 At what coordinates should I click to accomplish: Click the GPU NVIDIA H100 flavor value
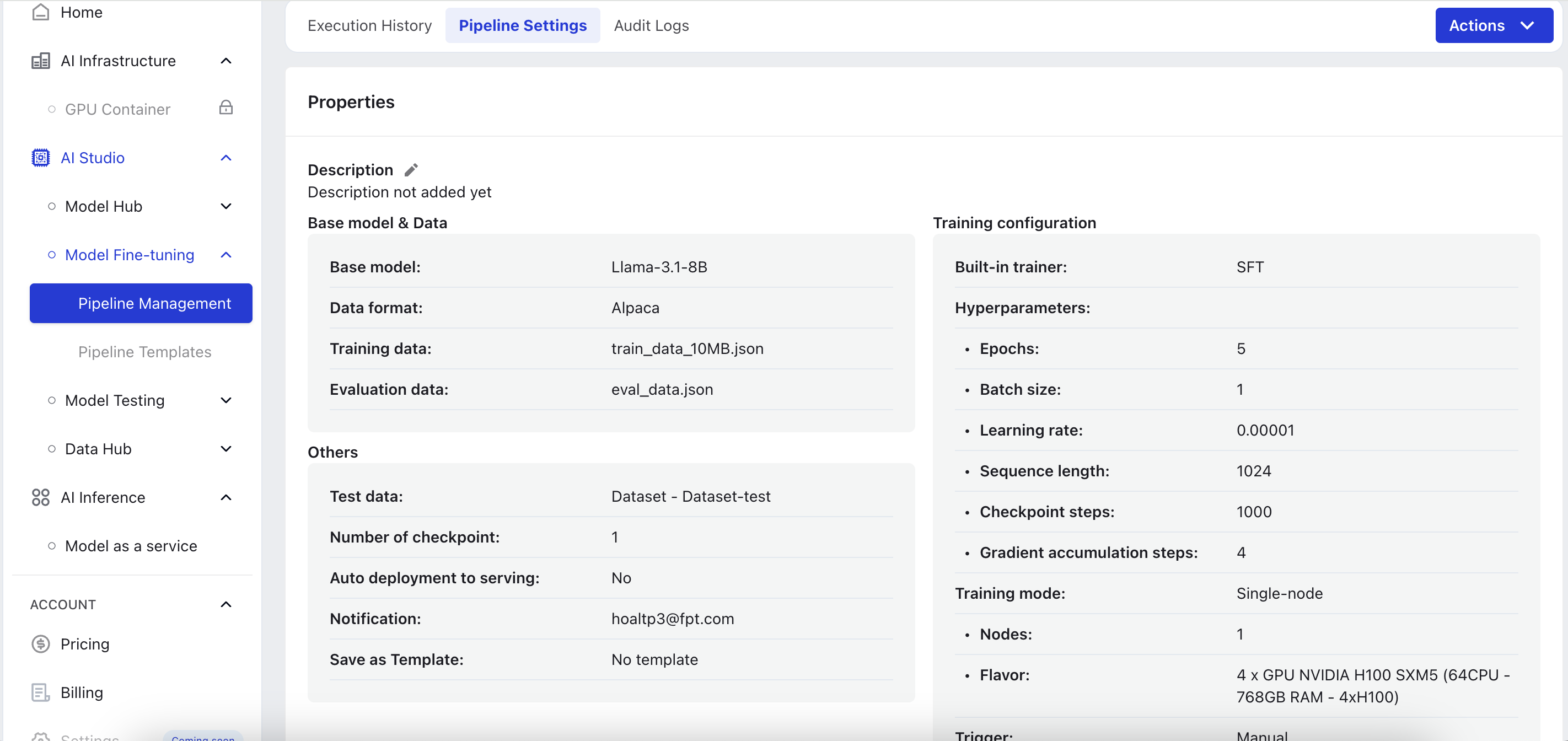(1373, 686)
